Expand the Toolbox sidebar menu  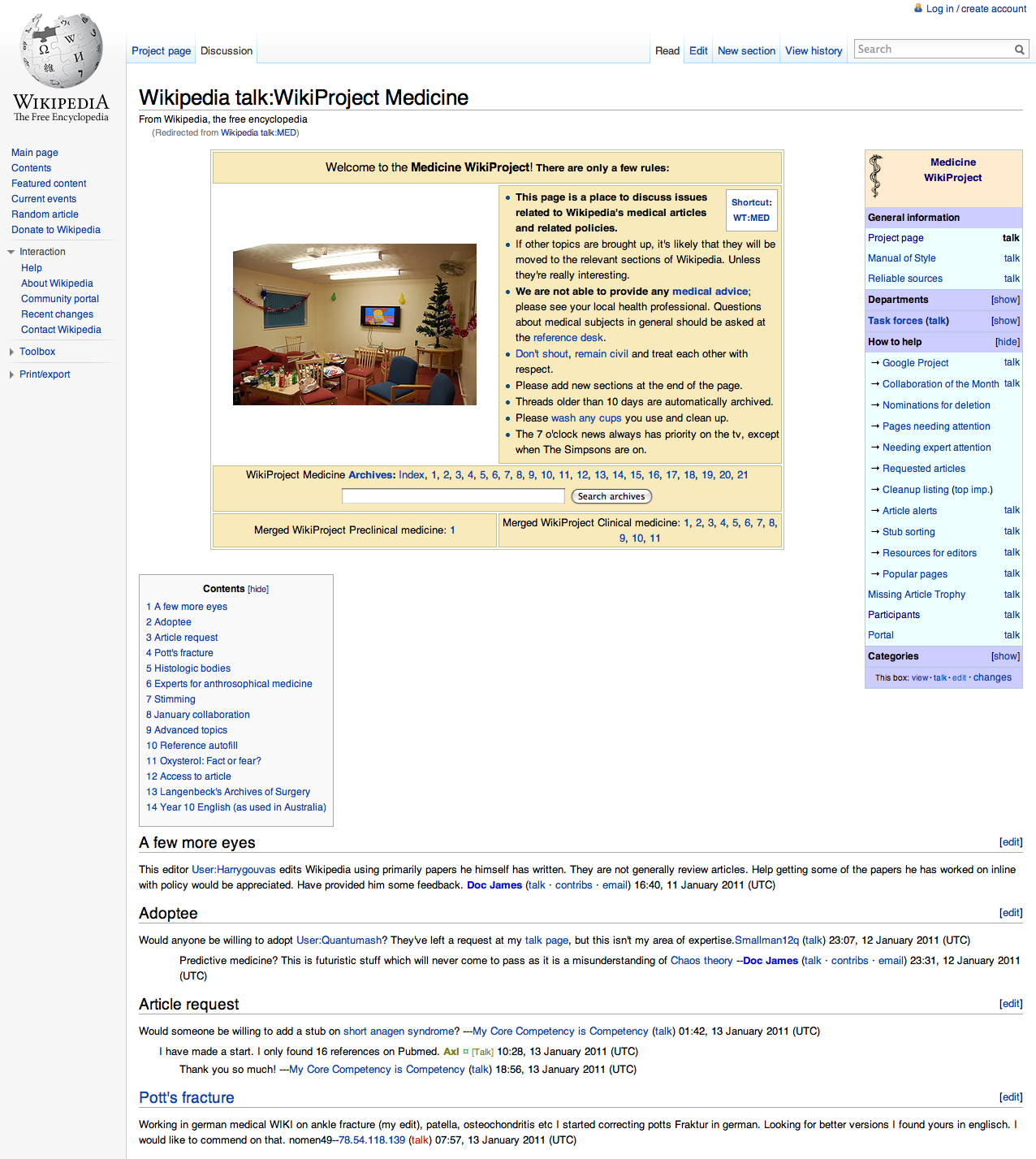[x=37, y=352]
